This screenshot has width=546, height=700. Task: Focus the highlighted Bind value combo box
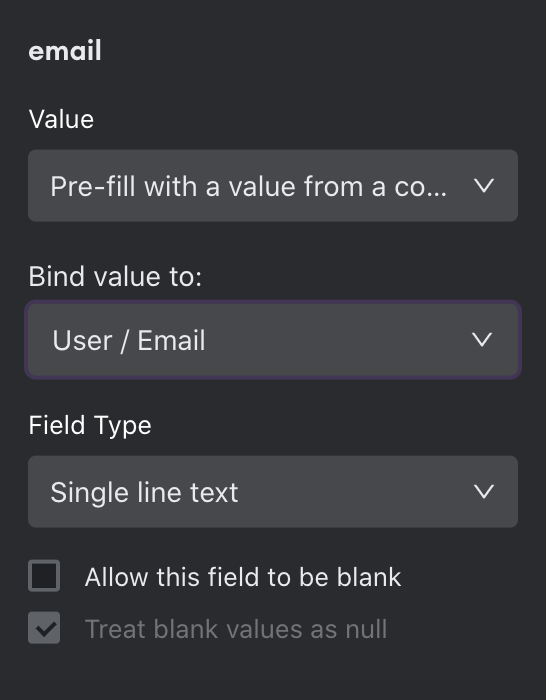[273, 340]
